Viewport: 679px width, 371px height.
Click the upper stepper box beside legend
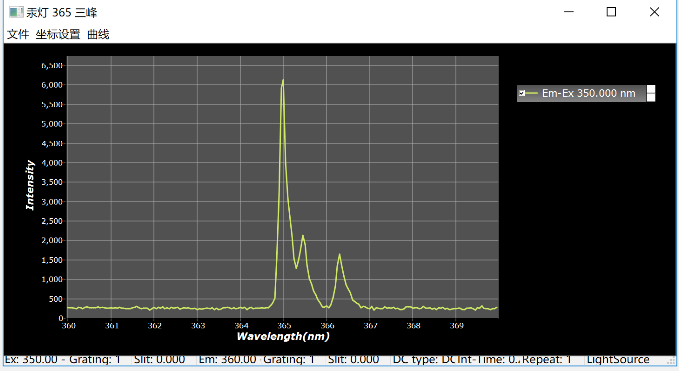click(x=651, y=89)
